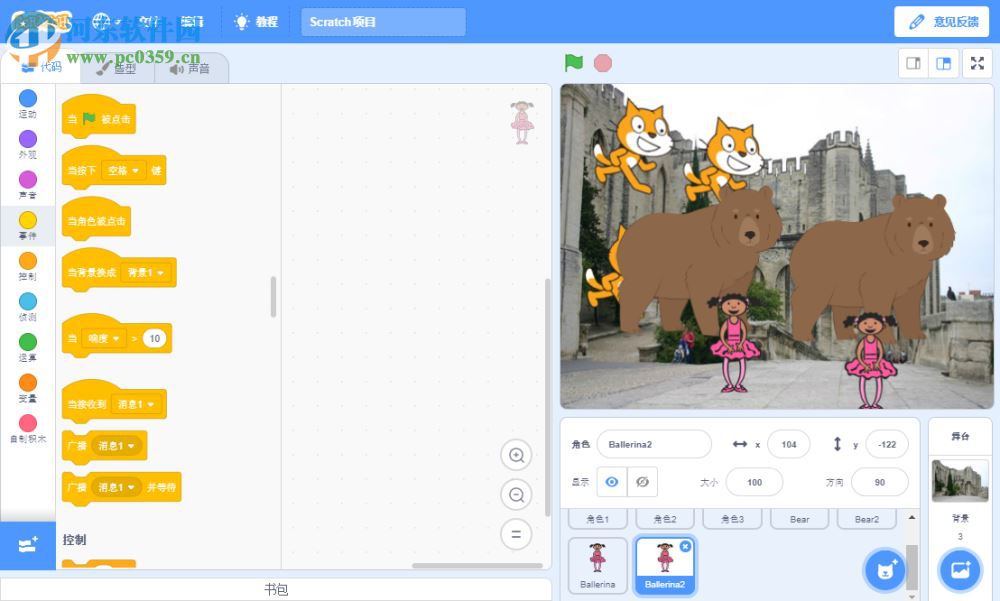This screenshot has width=1000, height=601.
Task: Click the 意见反馈 feedback button
Action: pos(941,20)
